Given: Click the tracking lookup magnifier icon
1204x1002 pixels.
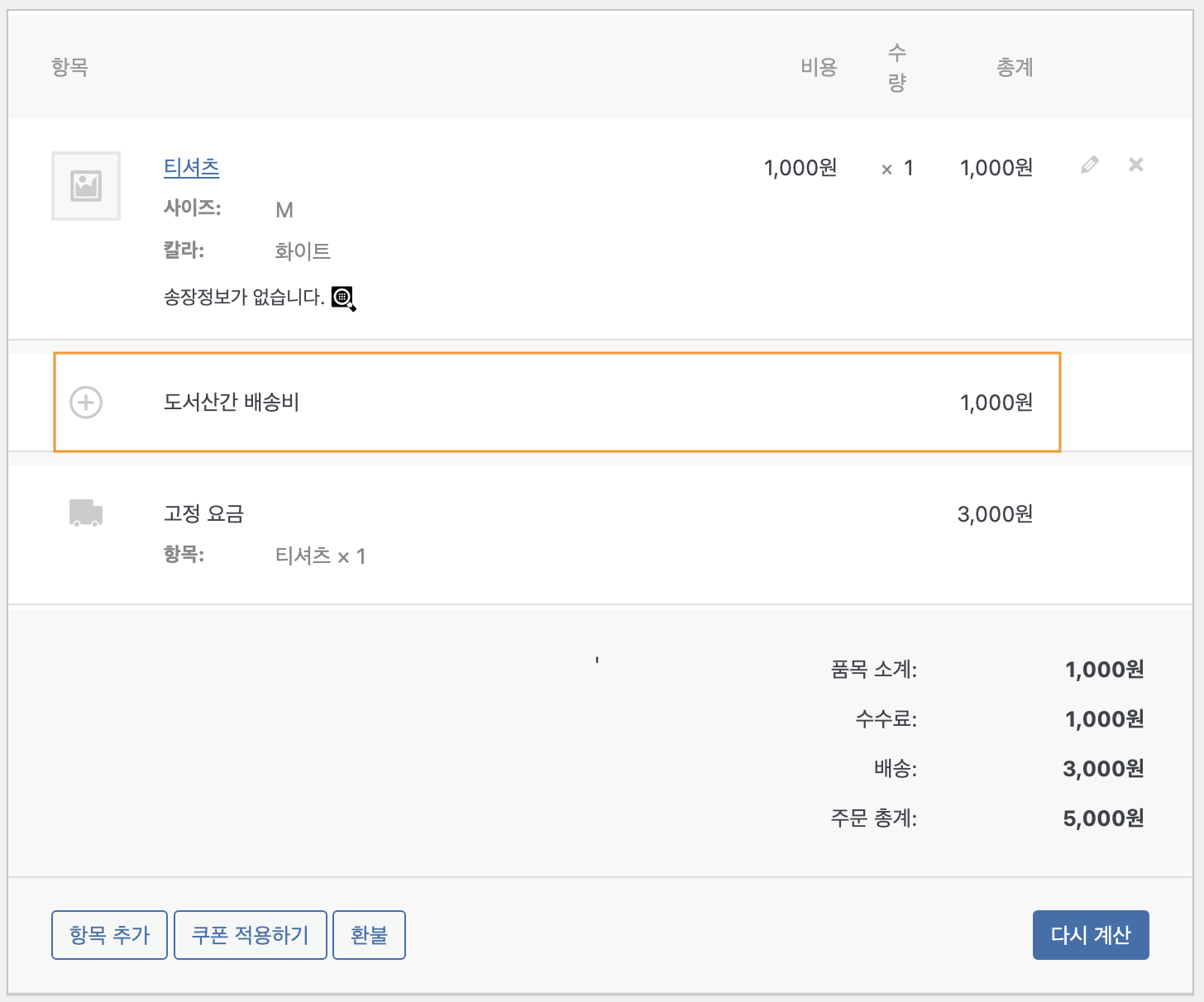Looking at the screenshot, I should tap(343, 298).
